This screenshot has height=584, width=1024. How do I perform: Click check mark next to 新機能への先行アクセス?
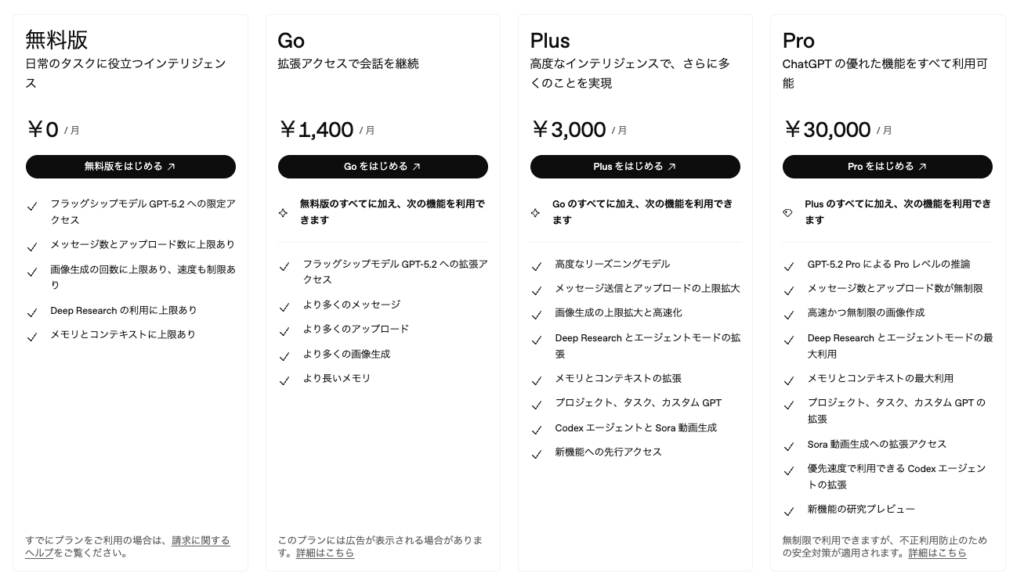[x=536, y=453]
